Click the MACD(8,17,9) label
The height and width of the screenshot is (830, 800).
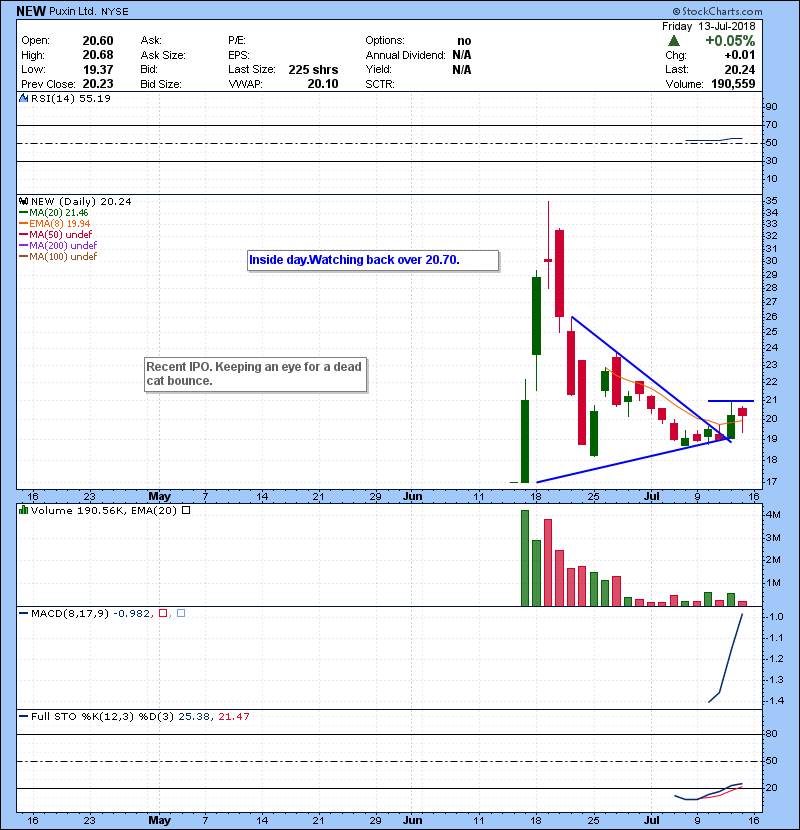tap(70, 614)
